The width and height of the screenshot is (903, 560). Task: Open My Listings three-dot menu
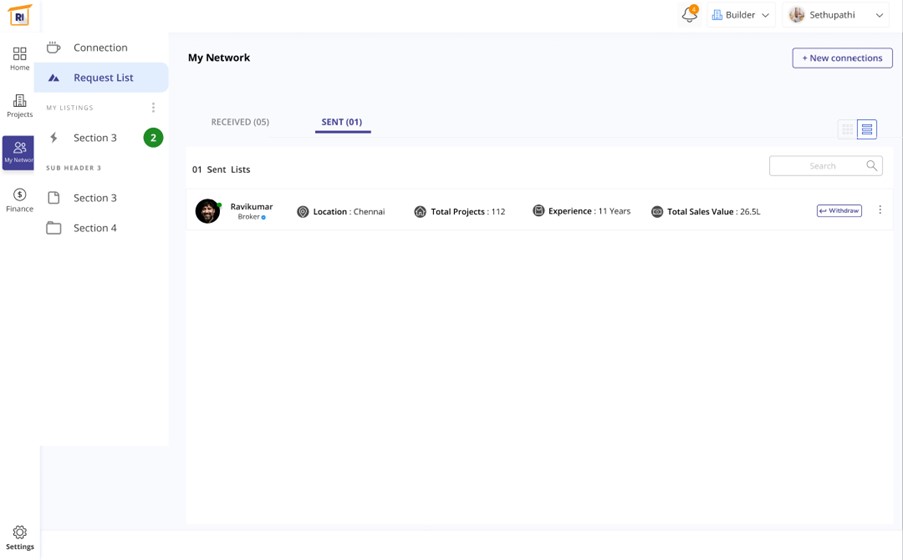[153, 108]
